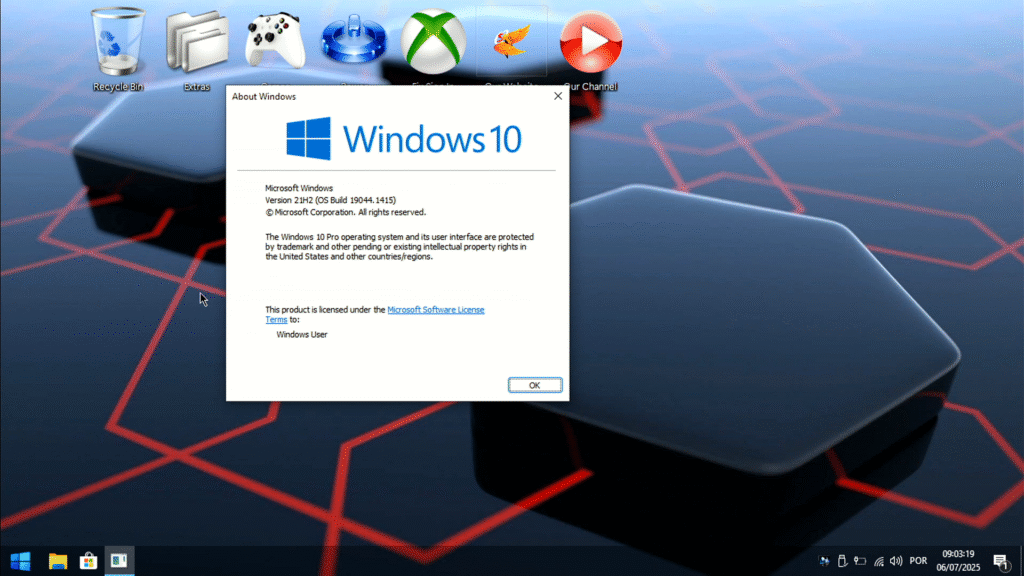Close the About Windows dialog
Image resolution: width=1024 pixels, height=576 pixels.
[558, 96]
